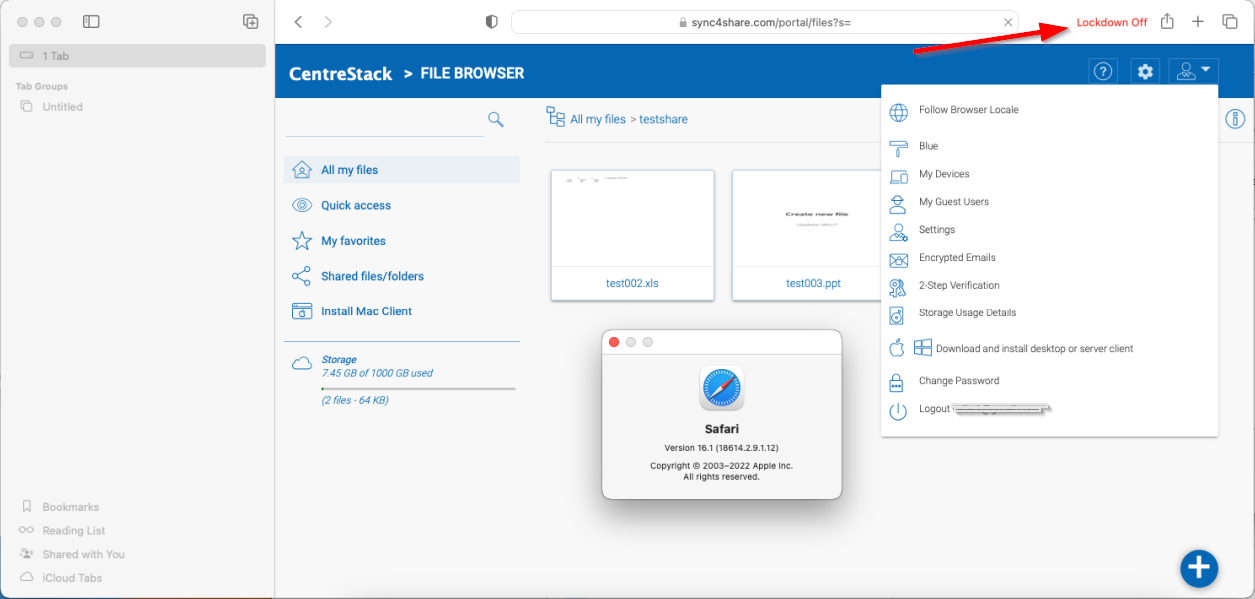Click the All my files breadcrumb link
Image resolution: width=1255 pixels, height=599 pixels.
598,119
